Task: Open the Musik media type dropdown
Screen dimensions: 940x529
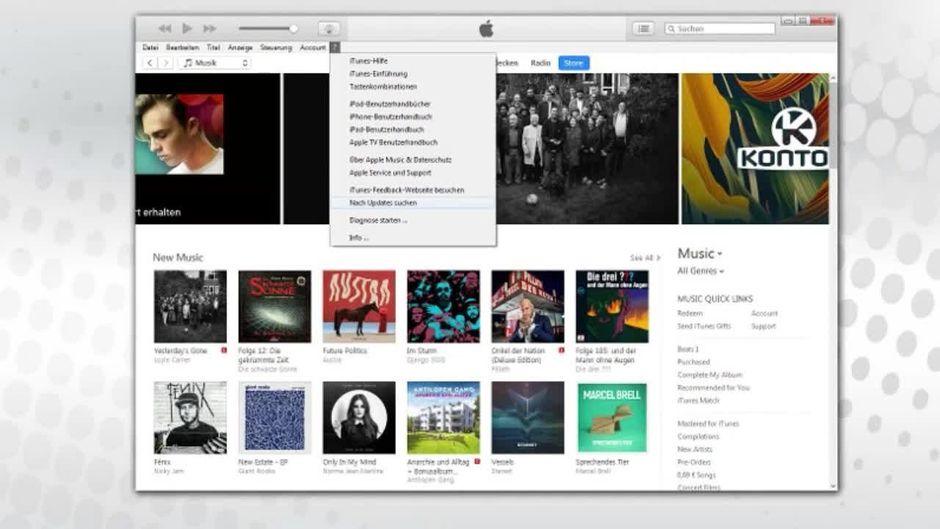Action: 215,63
